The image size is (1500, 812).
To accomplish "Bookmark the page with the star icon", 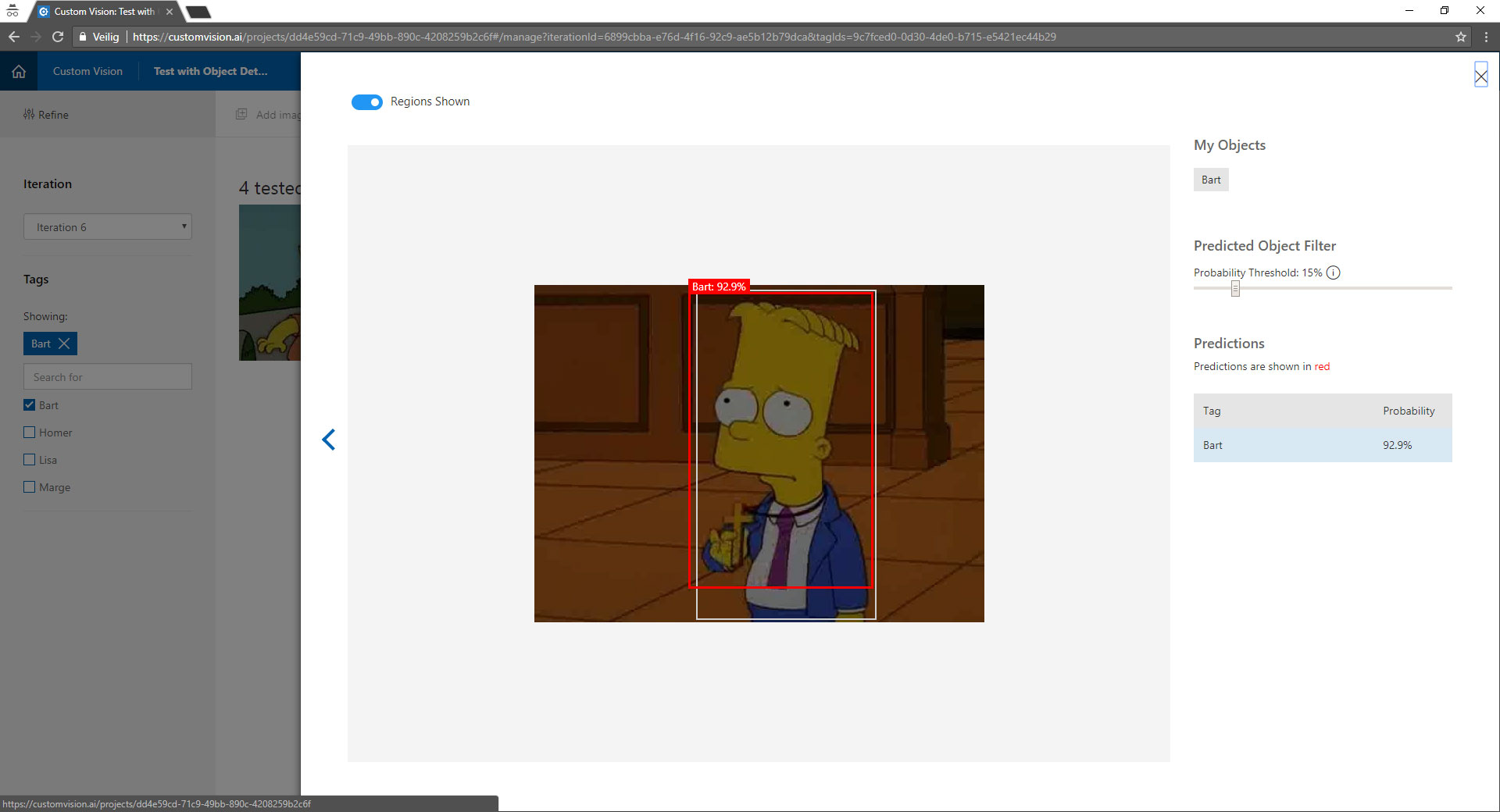I will tap(1461, 37).
